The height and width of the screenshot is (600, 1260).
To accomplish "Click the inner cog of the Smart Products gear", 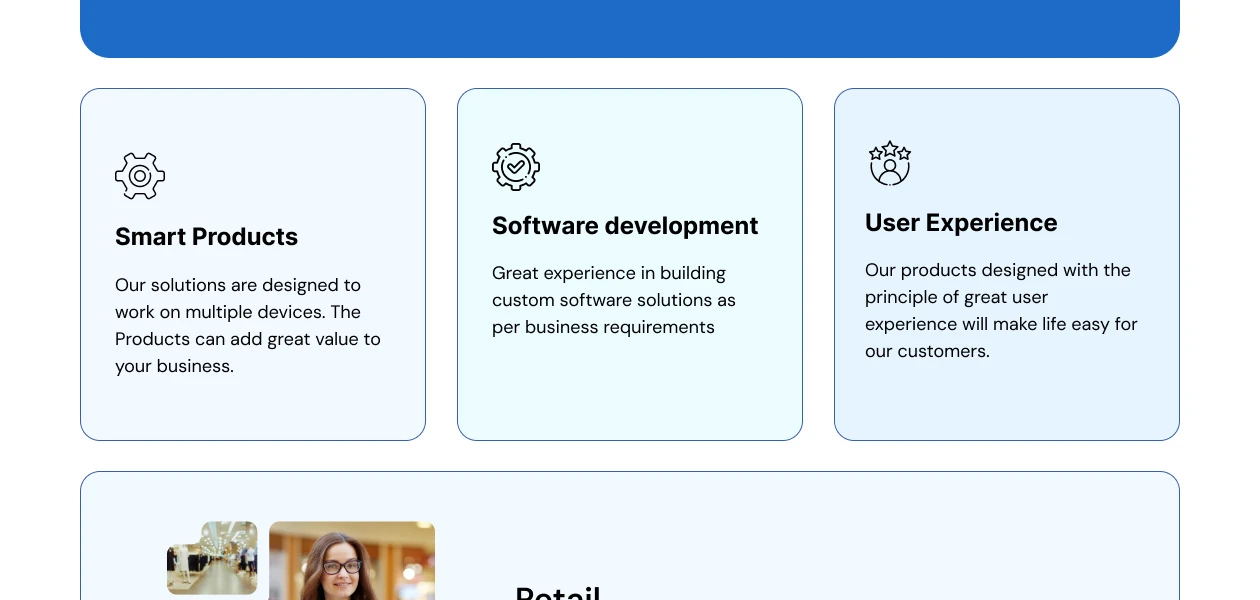I will 139,176.
